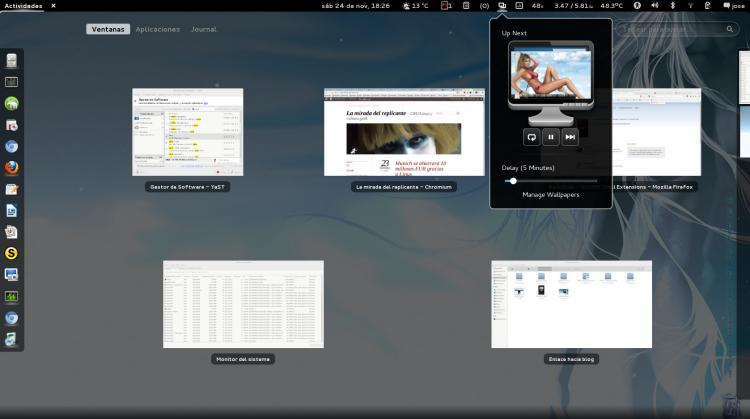Open the yellow S app in dock
The height and width of the screenshot is (419, 750).
(x=12, y=253)
